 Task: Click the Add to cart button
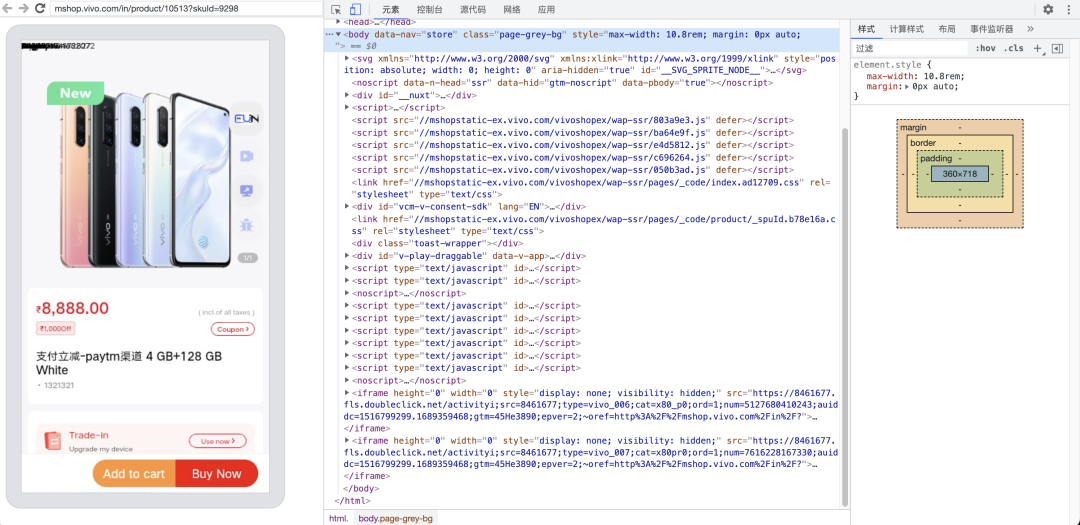click(x=134, y=473)
